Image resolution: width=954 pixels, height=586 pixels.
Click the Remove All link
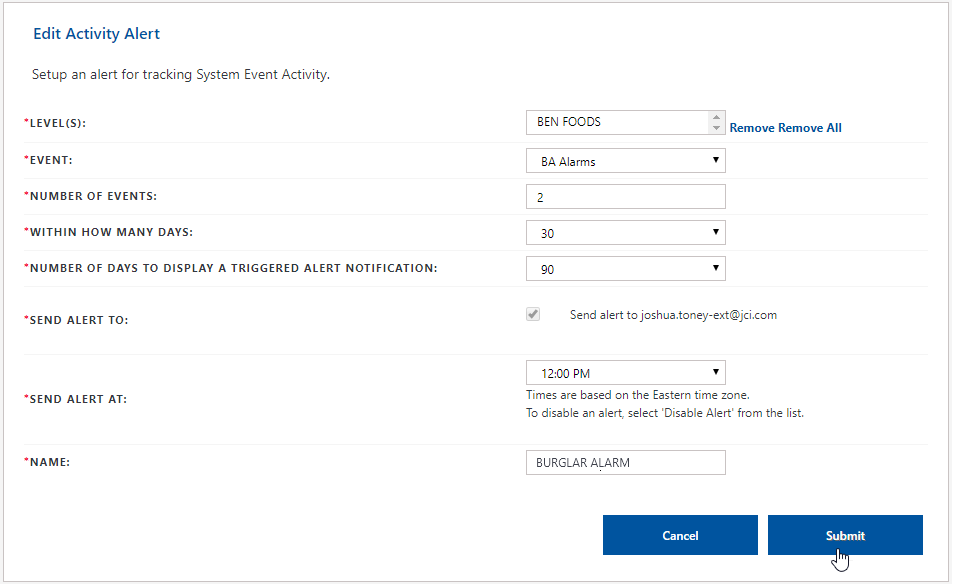(810, 128)
